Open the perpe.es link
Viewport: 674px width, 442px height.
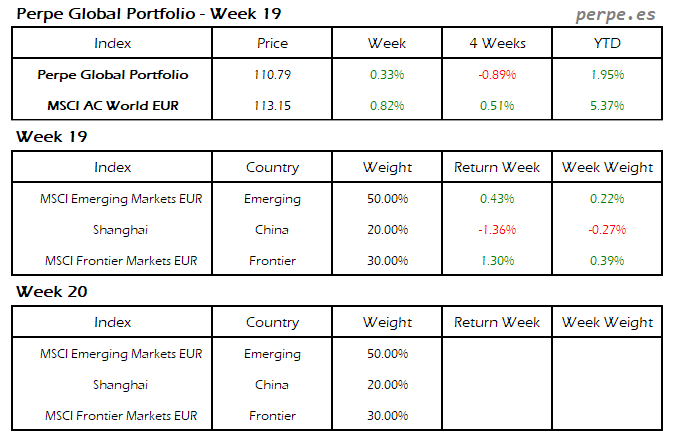tap(618, 15)
